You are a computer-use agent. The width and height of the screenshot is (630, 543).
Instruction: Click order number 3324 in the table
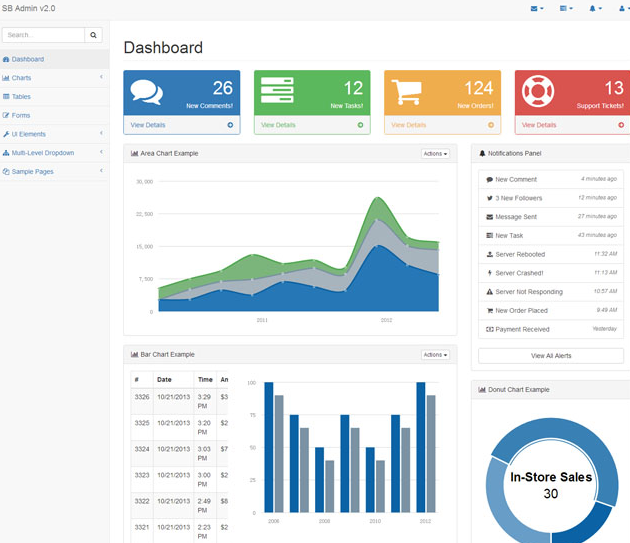click(142, 449)
